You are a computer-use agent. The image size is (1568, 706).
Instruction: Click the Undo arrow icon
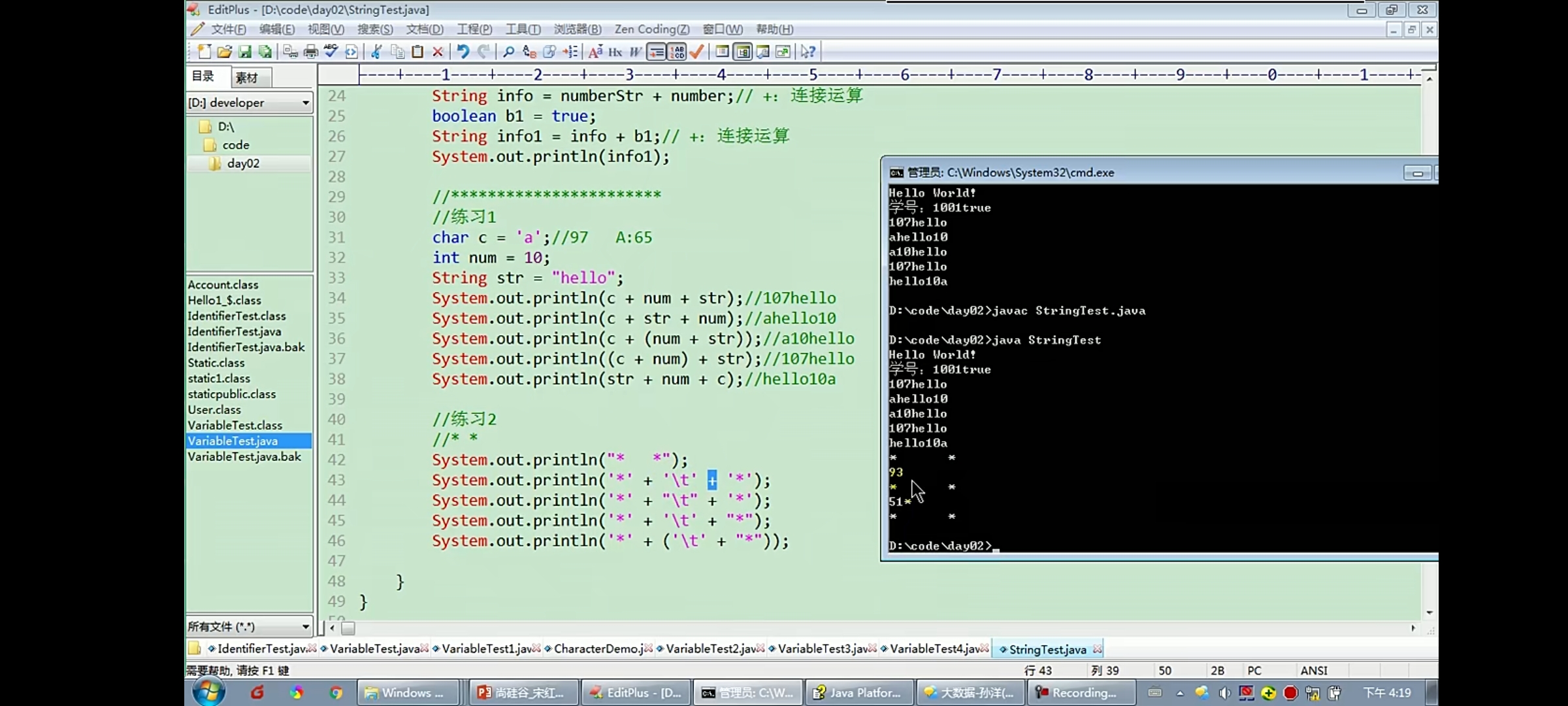(x=463, y=52)
